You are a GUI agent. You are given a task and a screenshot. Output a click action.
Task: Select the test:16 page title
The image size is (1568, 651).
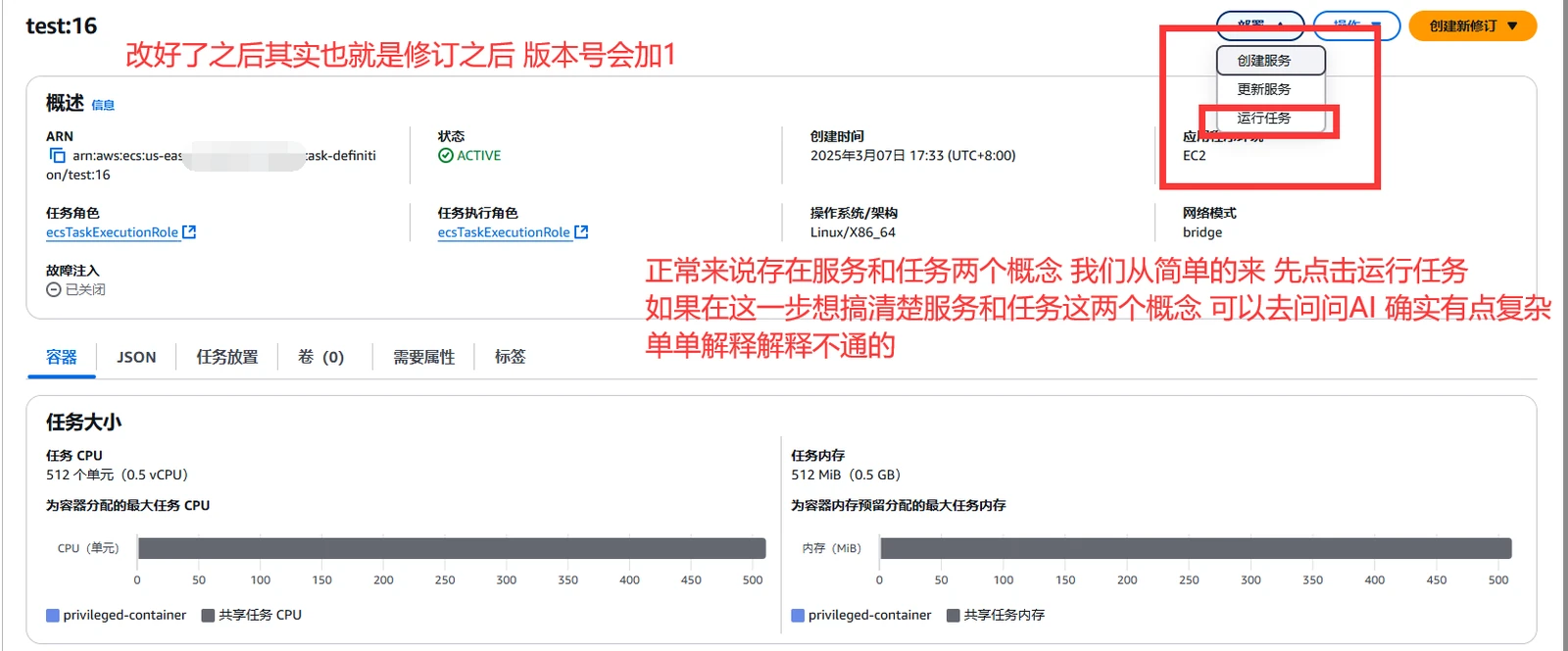[x=62, y=26]
